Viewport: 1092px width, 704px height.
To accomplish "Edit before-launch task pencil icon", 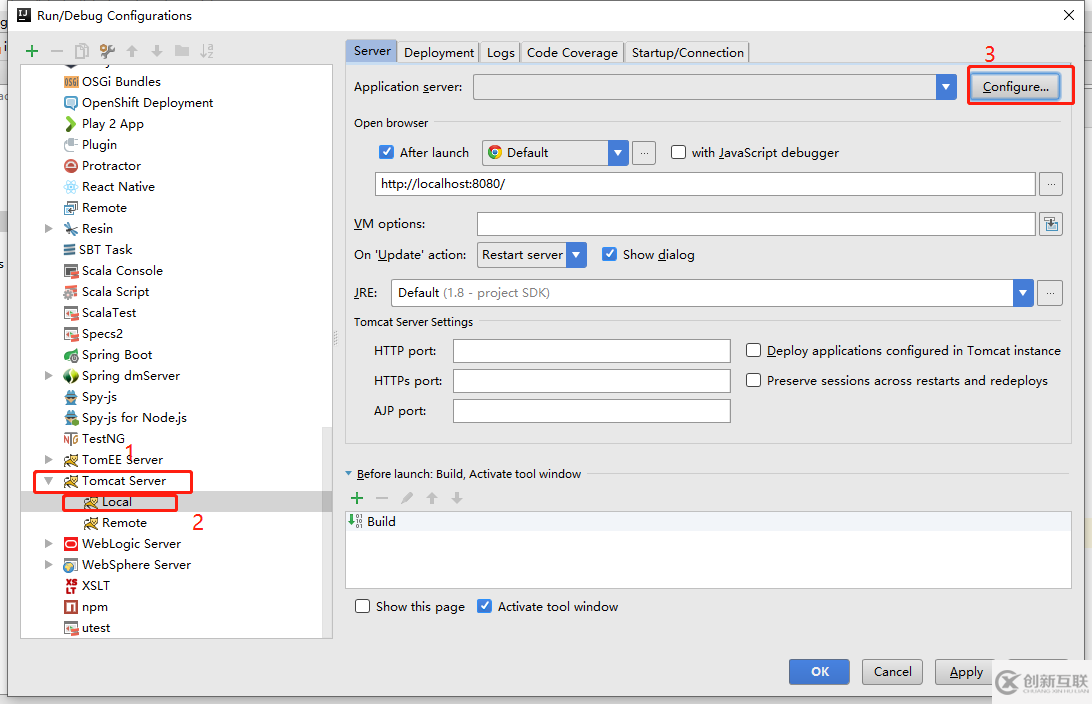I will click(x=407, y=498).
